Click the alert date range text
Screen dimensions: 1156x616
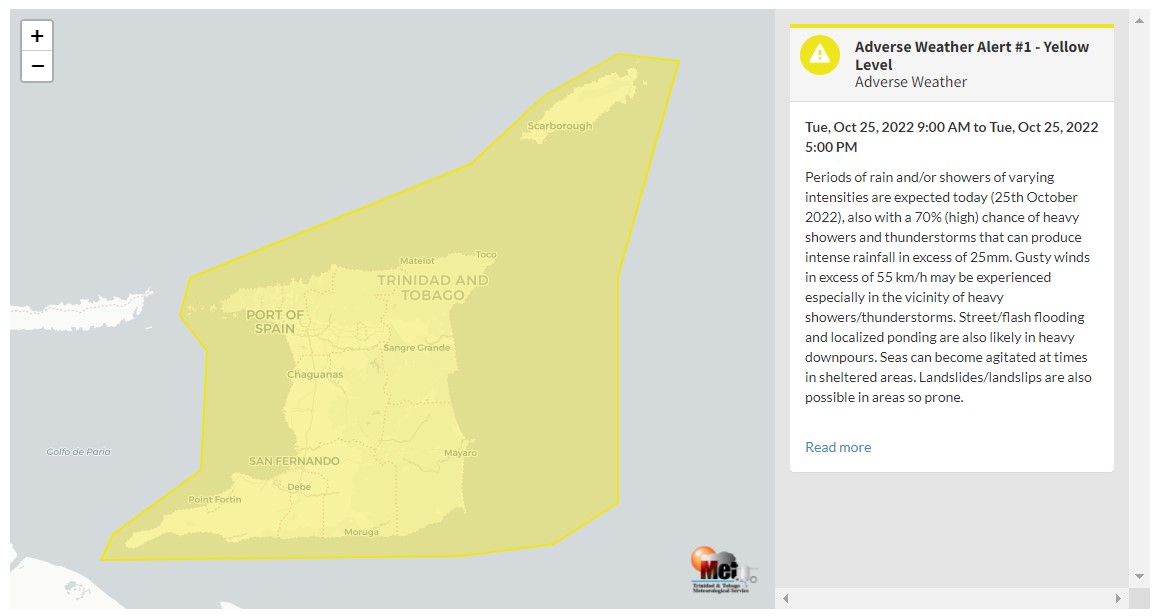(x=951, y=137)
